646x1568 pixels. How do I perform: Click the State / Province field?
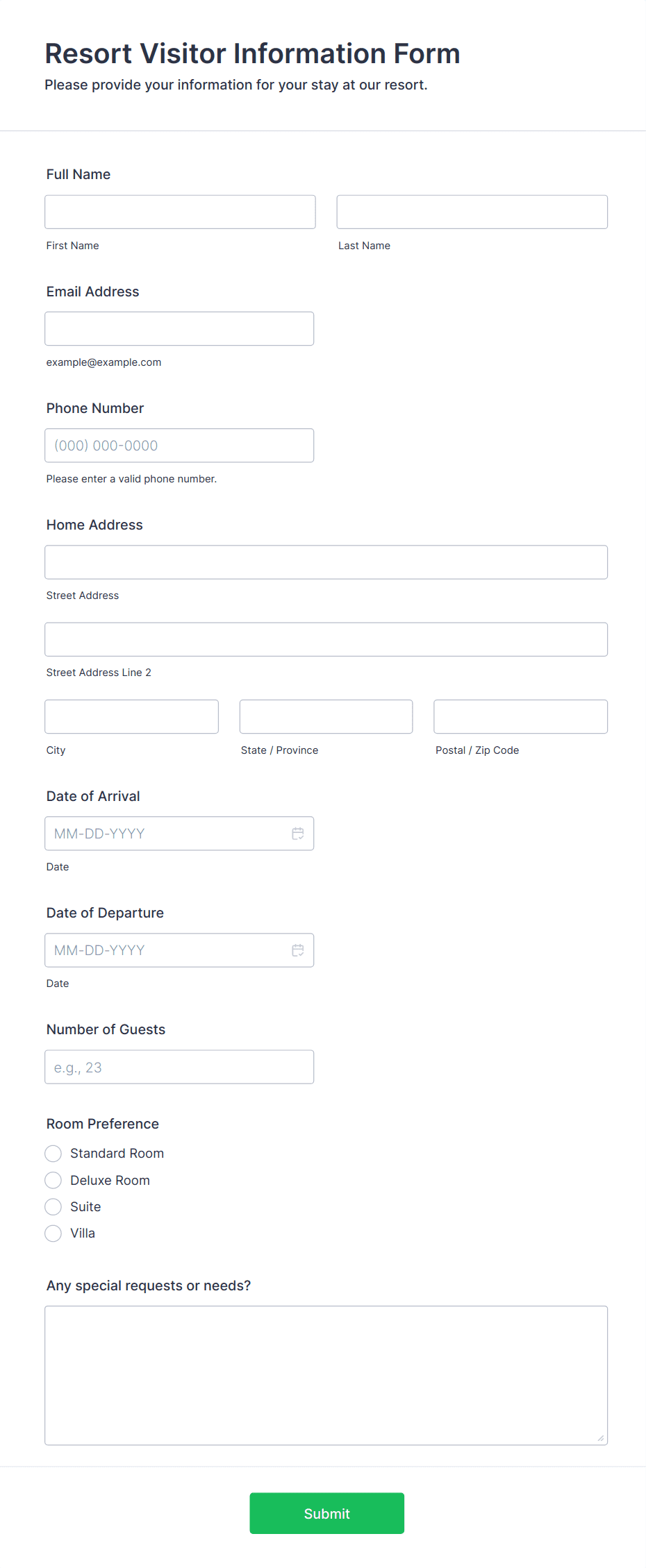326,716
